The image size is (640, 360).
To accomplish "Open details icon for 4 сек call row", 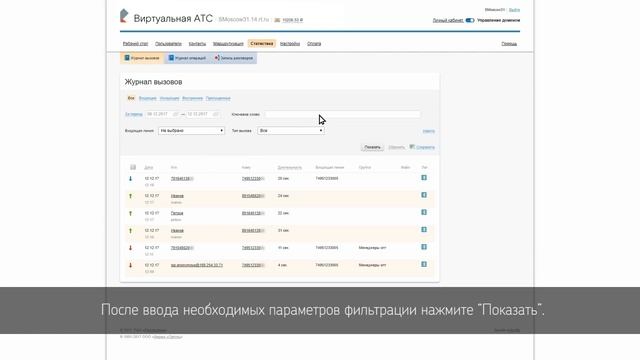I will tap(424, 264).
